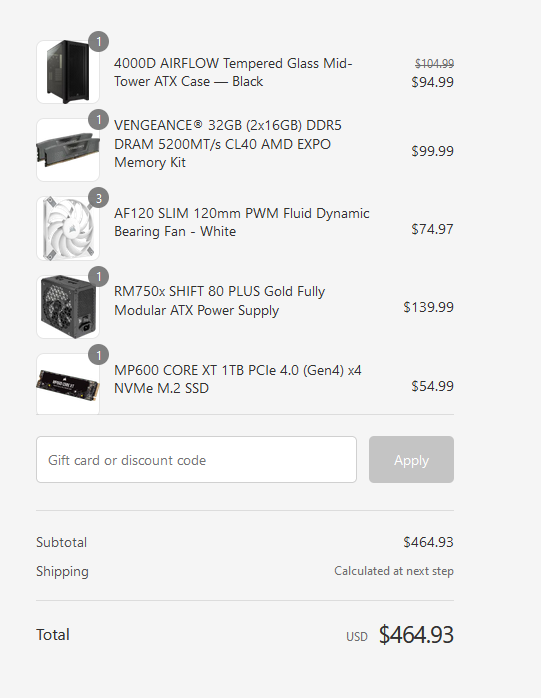Viewport: 541px width, 698px height.
Task: Click the quantity badge on the memory kit
Action: click(98, 120)
